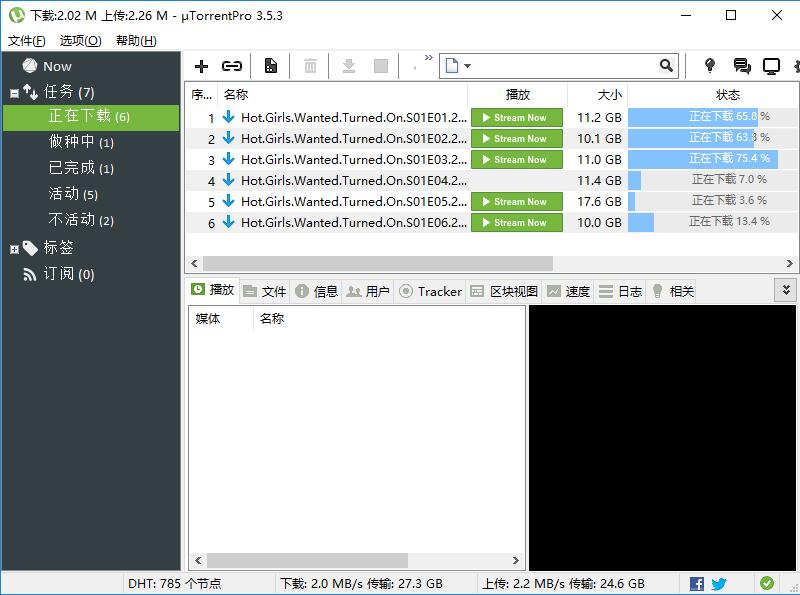This screenshot has width=800, height=595.
Task: Expand the hidden toolbar items chevron
Action: (429, 57)
